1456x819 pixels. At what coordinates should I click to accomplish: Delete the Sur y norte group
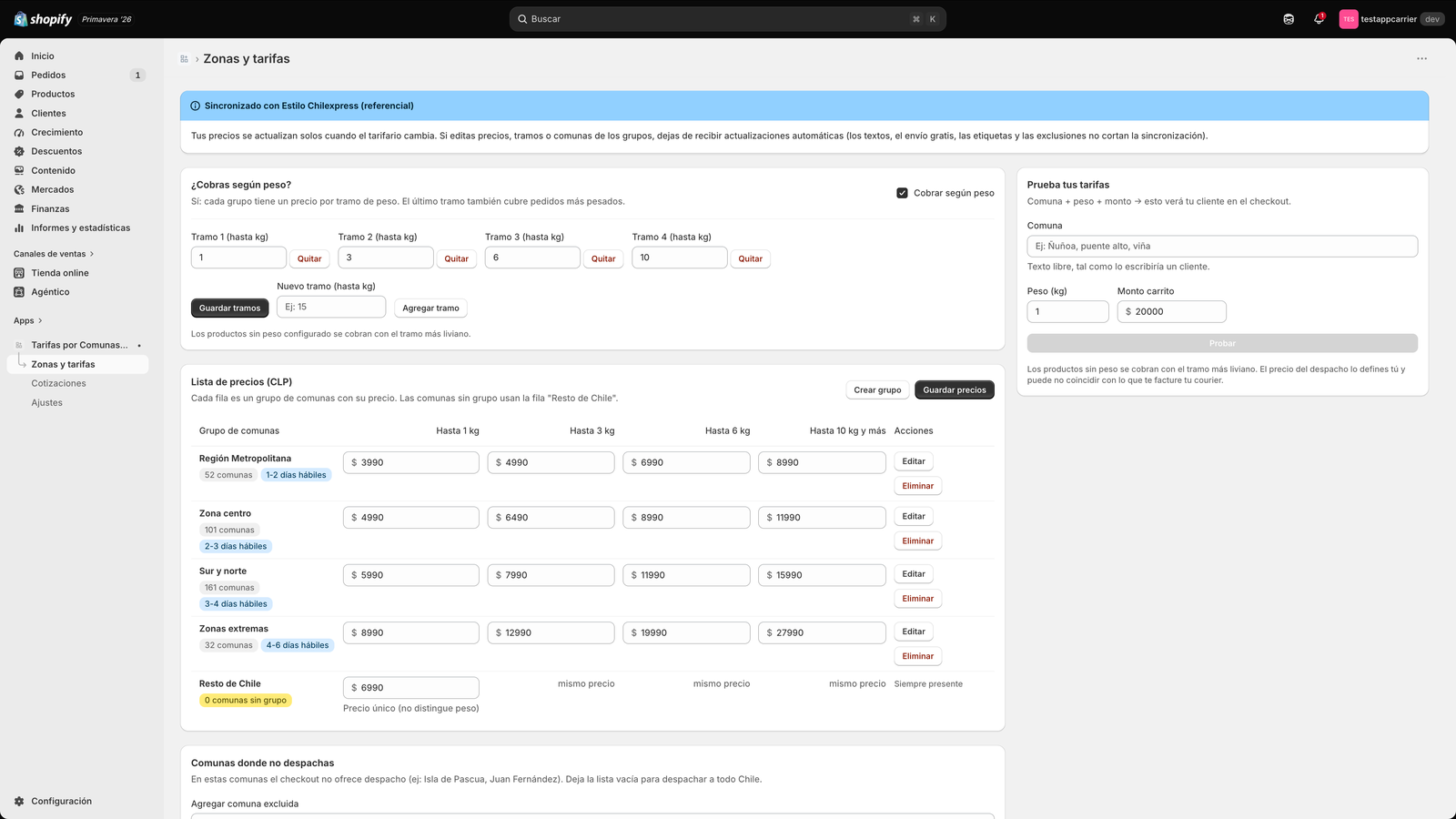(x=918, y=599)
